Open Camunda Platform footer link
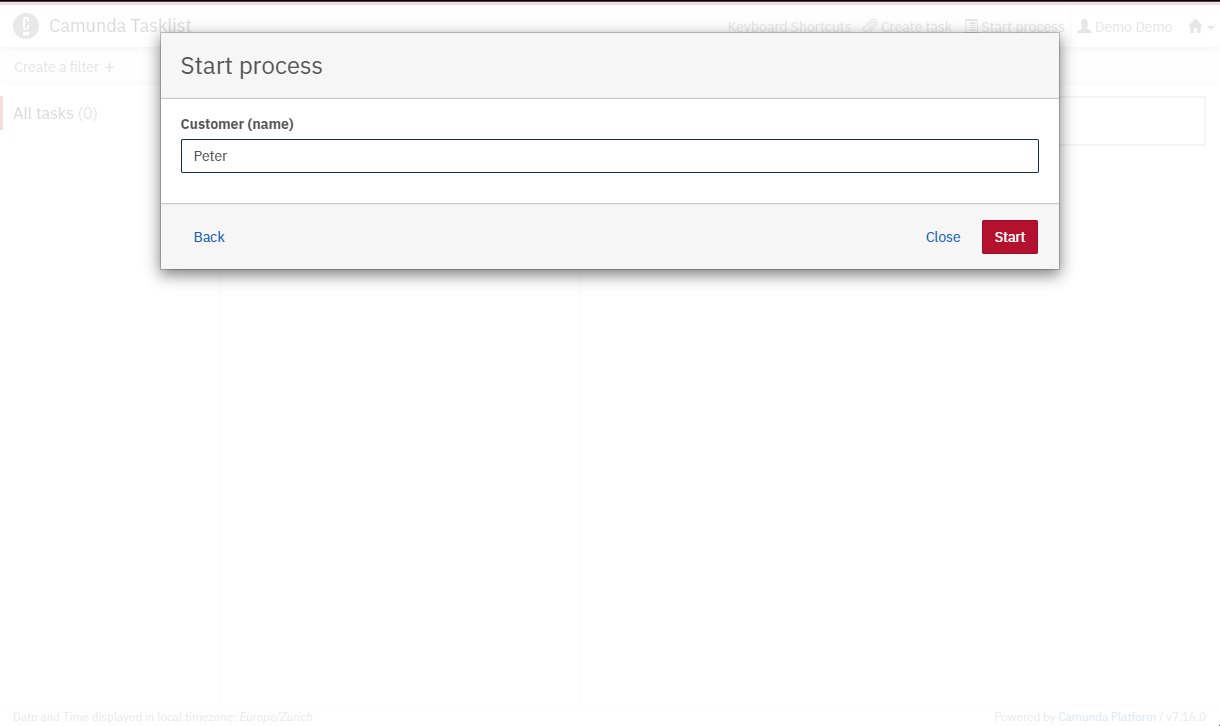Viewport: 1220px width, 726px height. [1106, 717]
